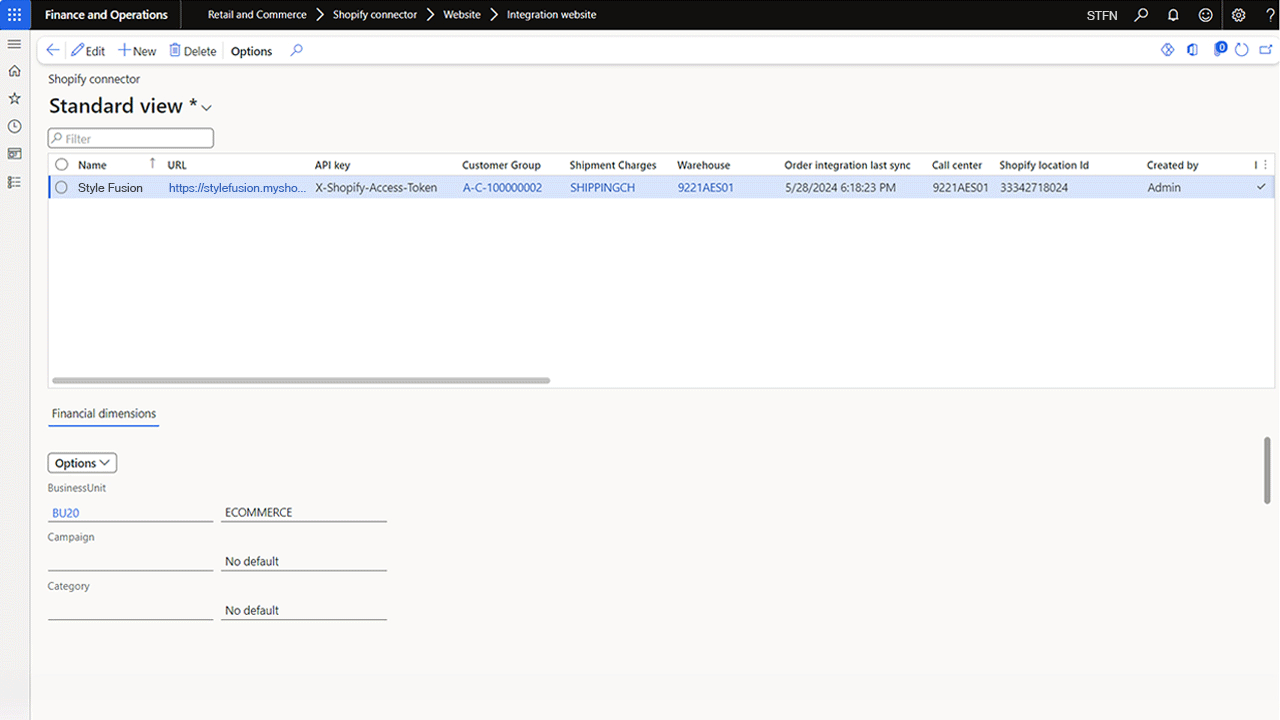
Task: Click the API key column header
Action: (332, 165)
